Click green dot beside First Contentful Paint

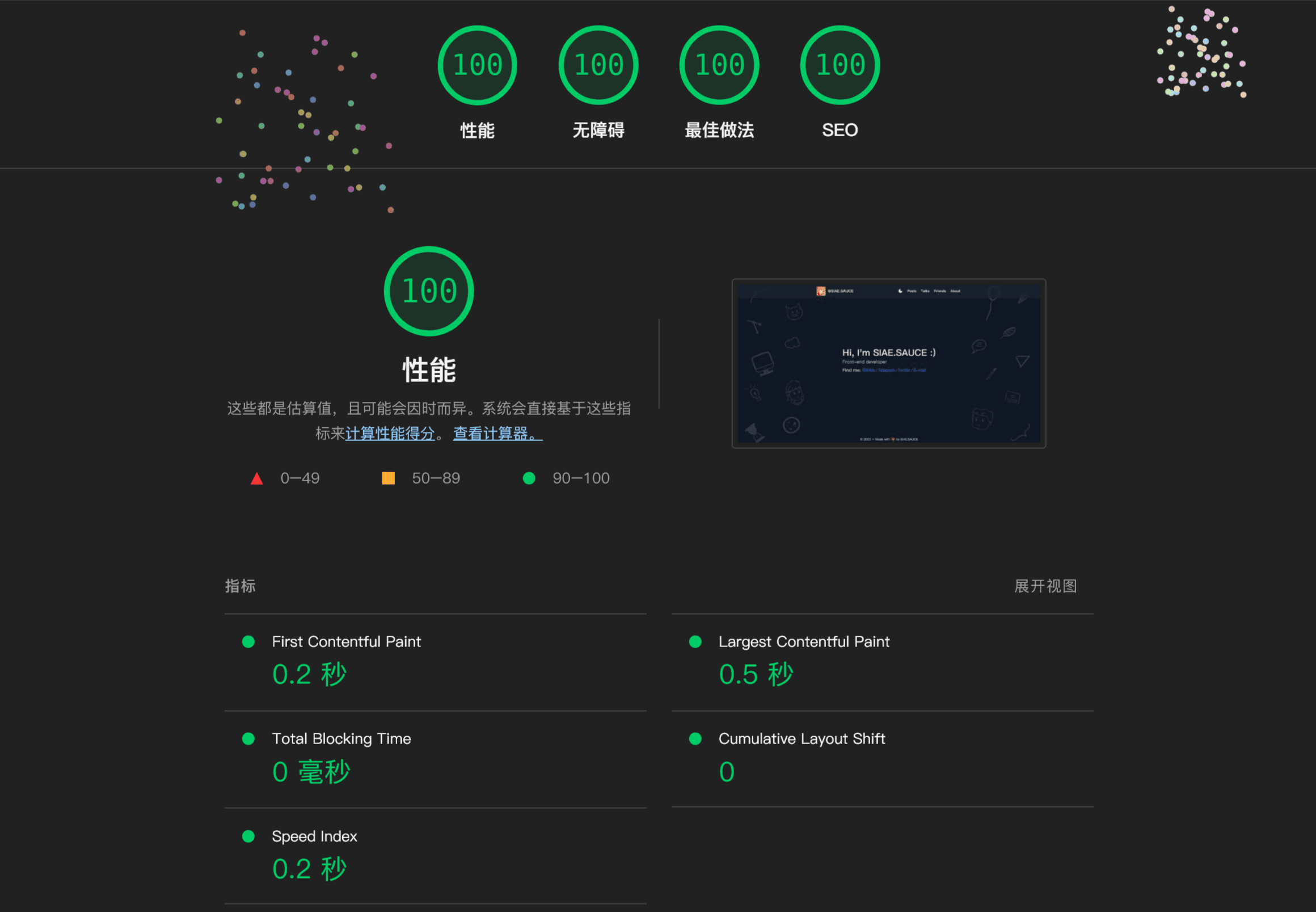[x=248, y=642]
